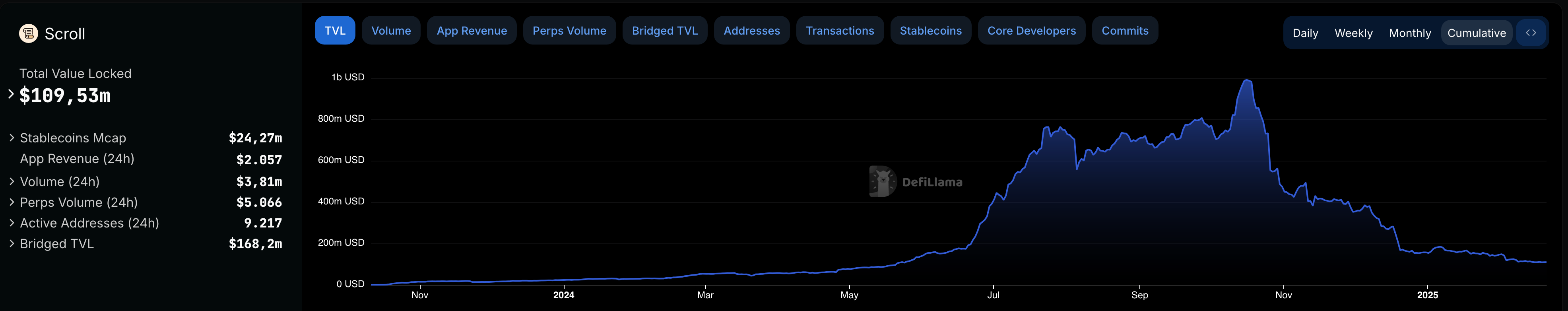Image resolution: width=1568 pixels, height=311 pixels.
Task: Switch chart grouping to Weekly
Action: tap(1353, 33)
